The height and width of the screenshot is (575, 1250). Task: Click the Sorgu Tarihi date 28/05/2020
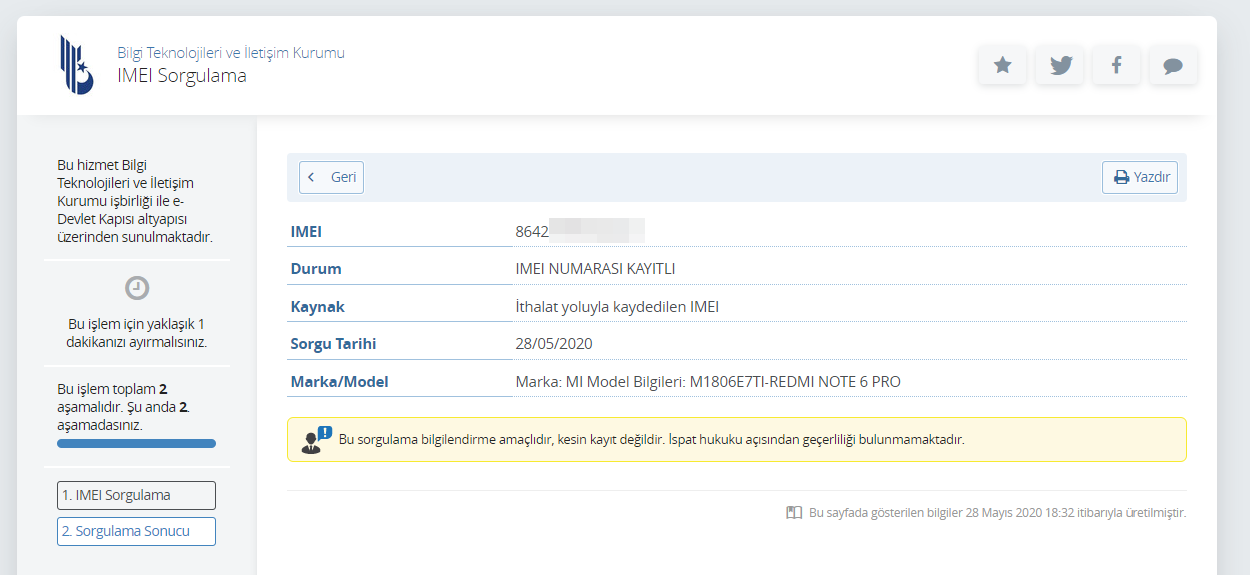(554, 343)
